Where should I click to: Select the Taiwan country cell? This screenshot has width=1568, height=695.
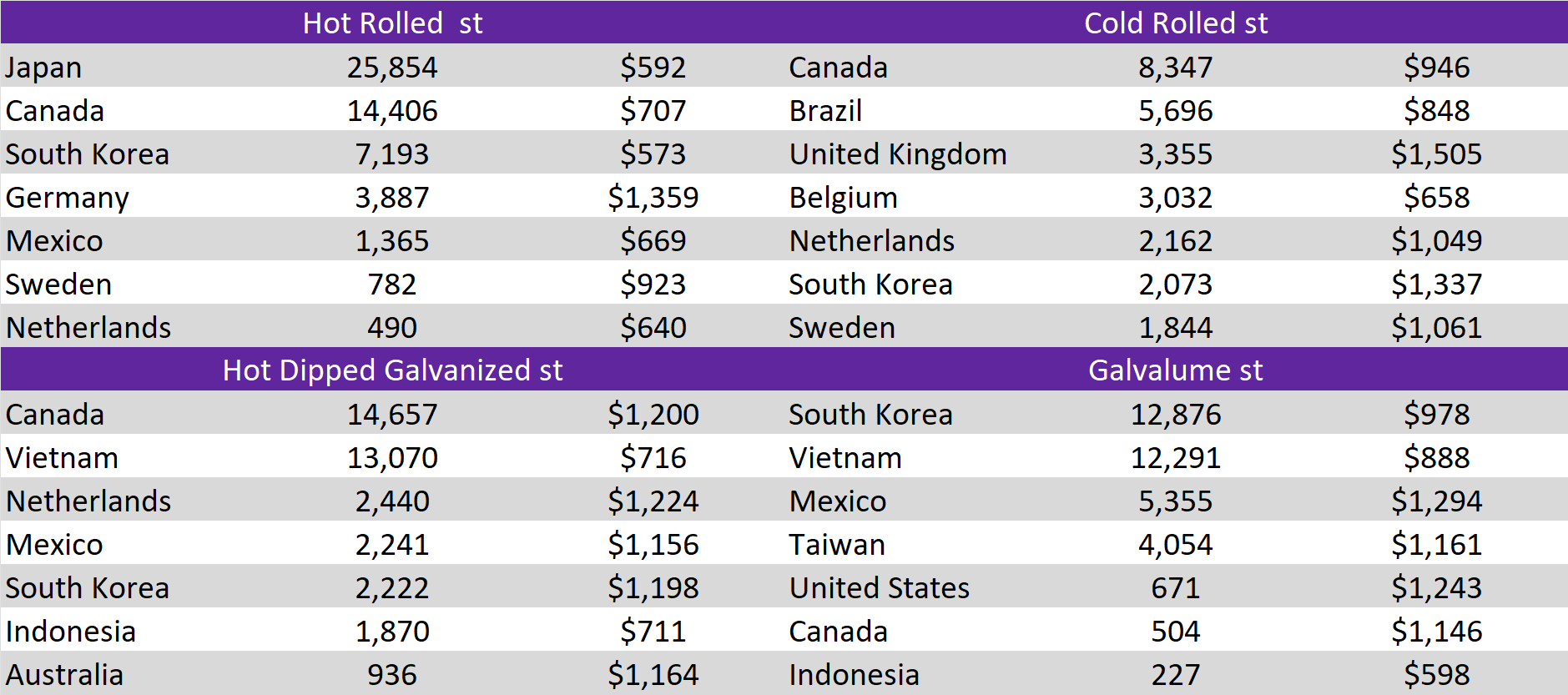tap(837, 545)
